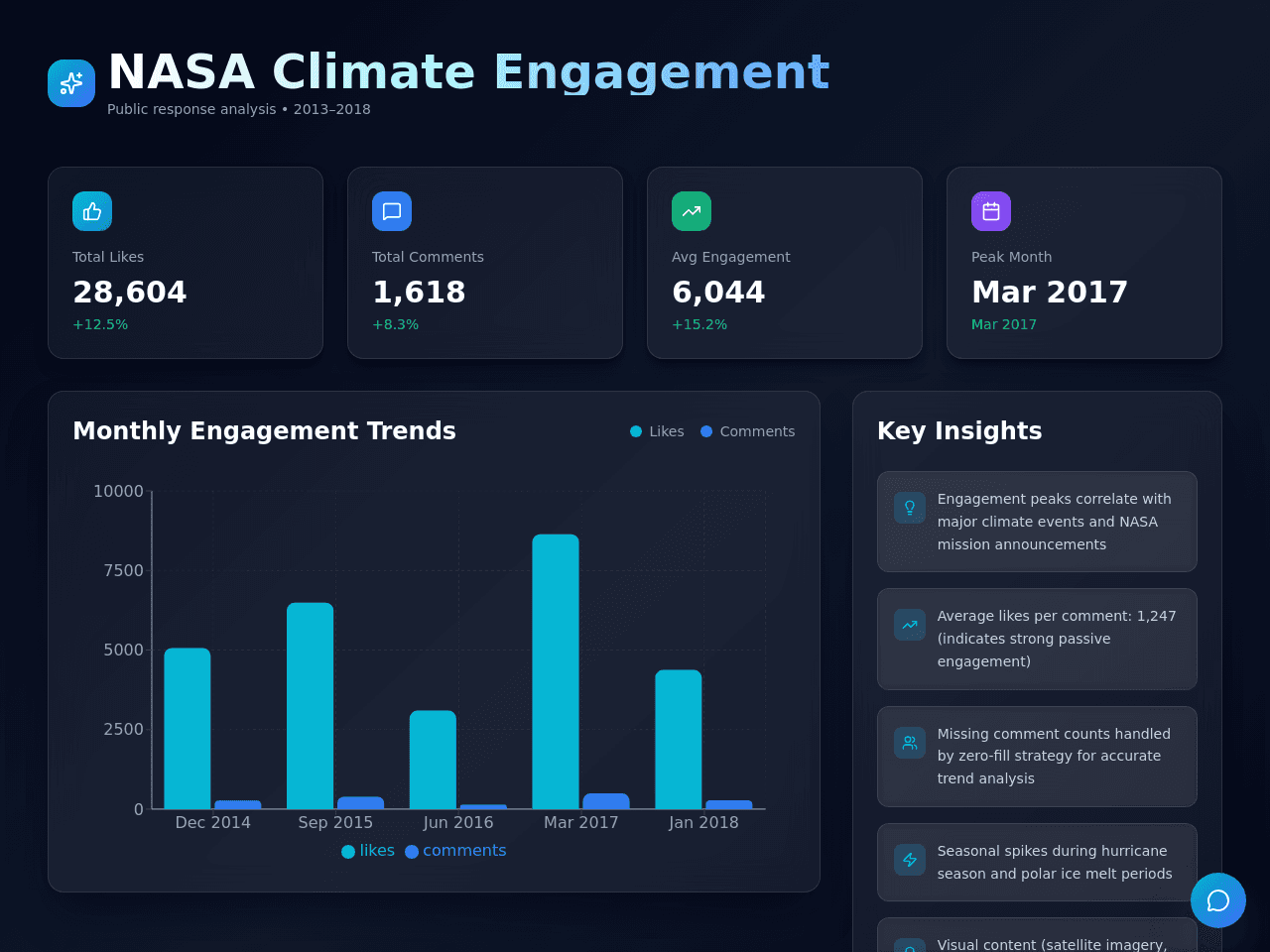Screen dimensions: 1270x952
Task: Click the 6,044 avg engagement value
Action: coord(718,293)
